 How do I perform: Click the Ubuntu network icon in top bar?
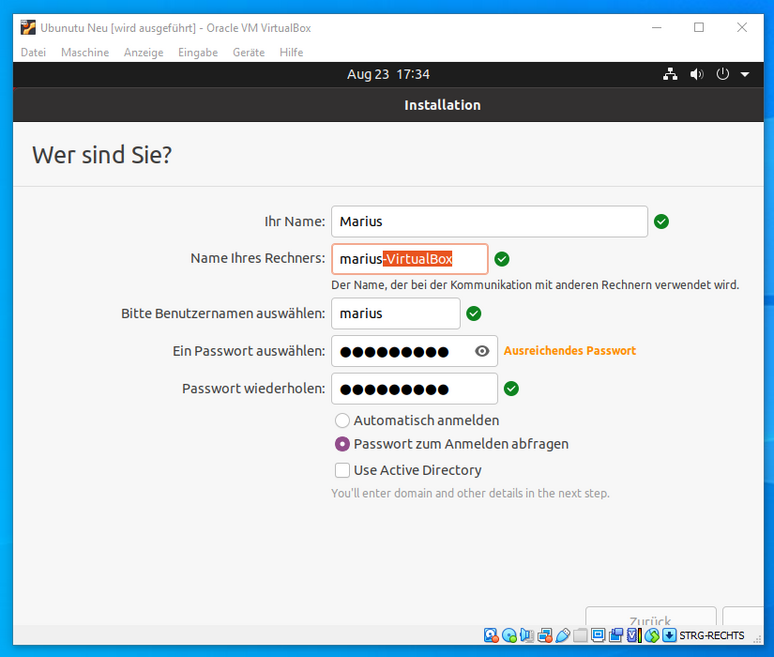[x=670, y=74]
